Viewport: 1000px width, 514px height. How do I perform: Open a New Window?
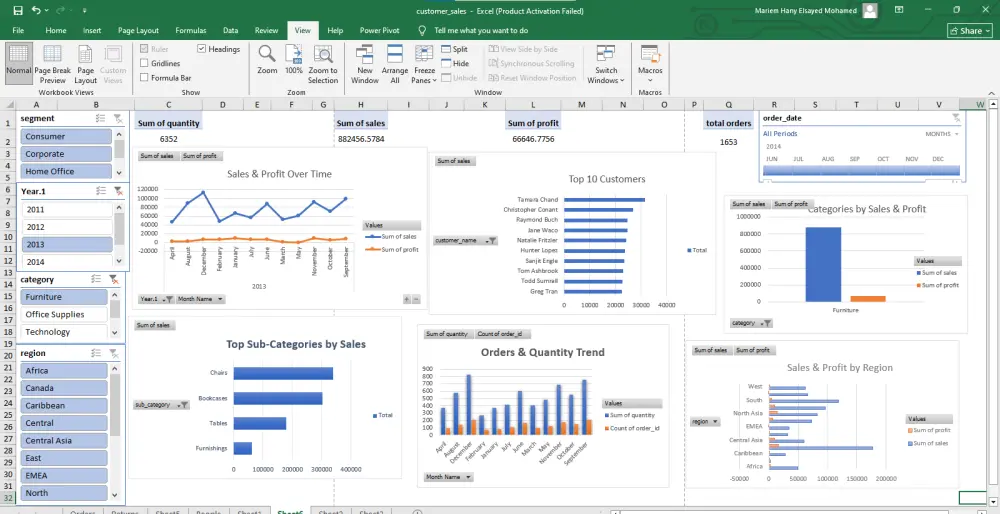pos(365,64)
